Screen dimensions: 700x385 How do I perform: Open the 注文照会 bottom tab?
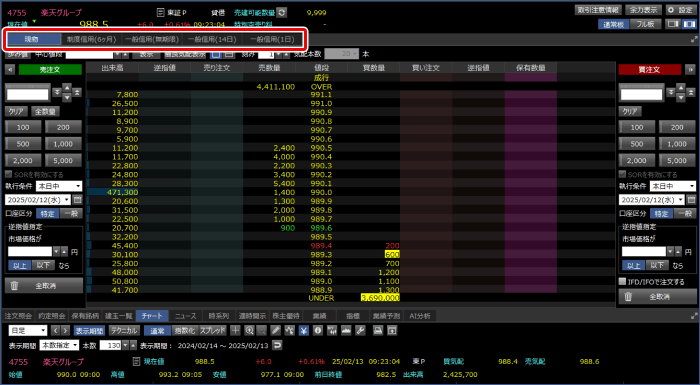click(18, 316)
